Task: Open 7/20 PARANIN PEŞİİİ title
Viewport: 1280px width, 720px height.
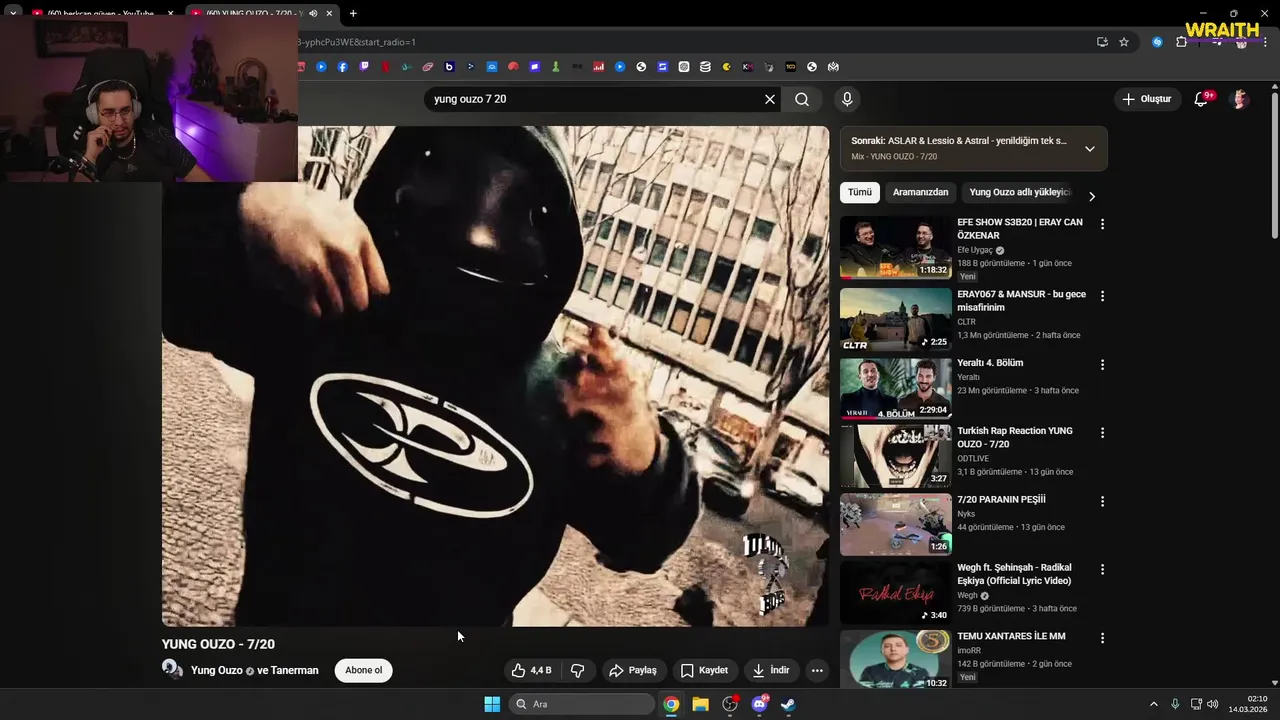Action: click(x=1001, y=499)
